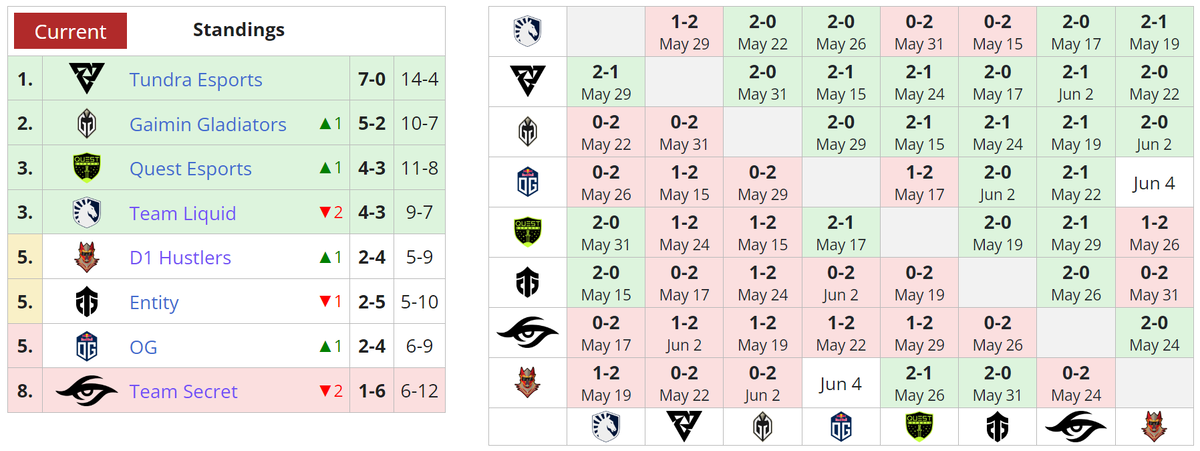1200x451 pixels.
Task: Select the Quest Esports logo in the standings
Action: pos(85,168)
